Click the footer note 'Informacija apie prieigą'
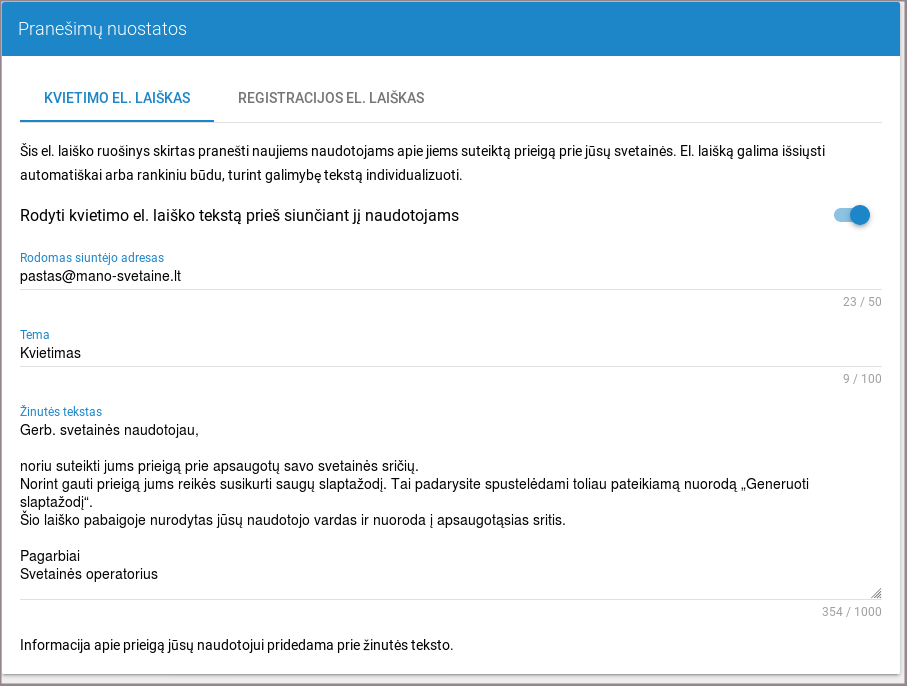The width and height of the screenshot is (907, 686). [x=237, y=645]
